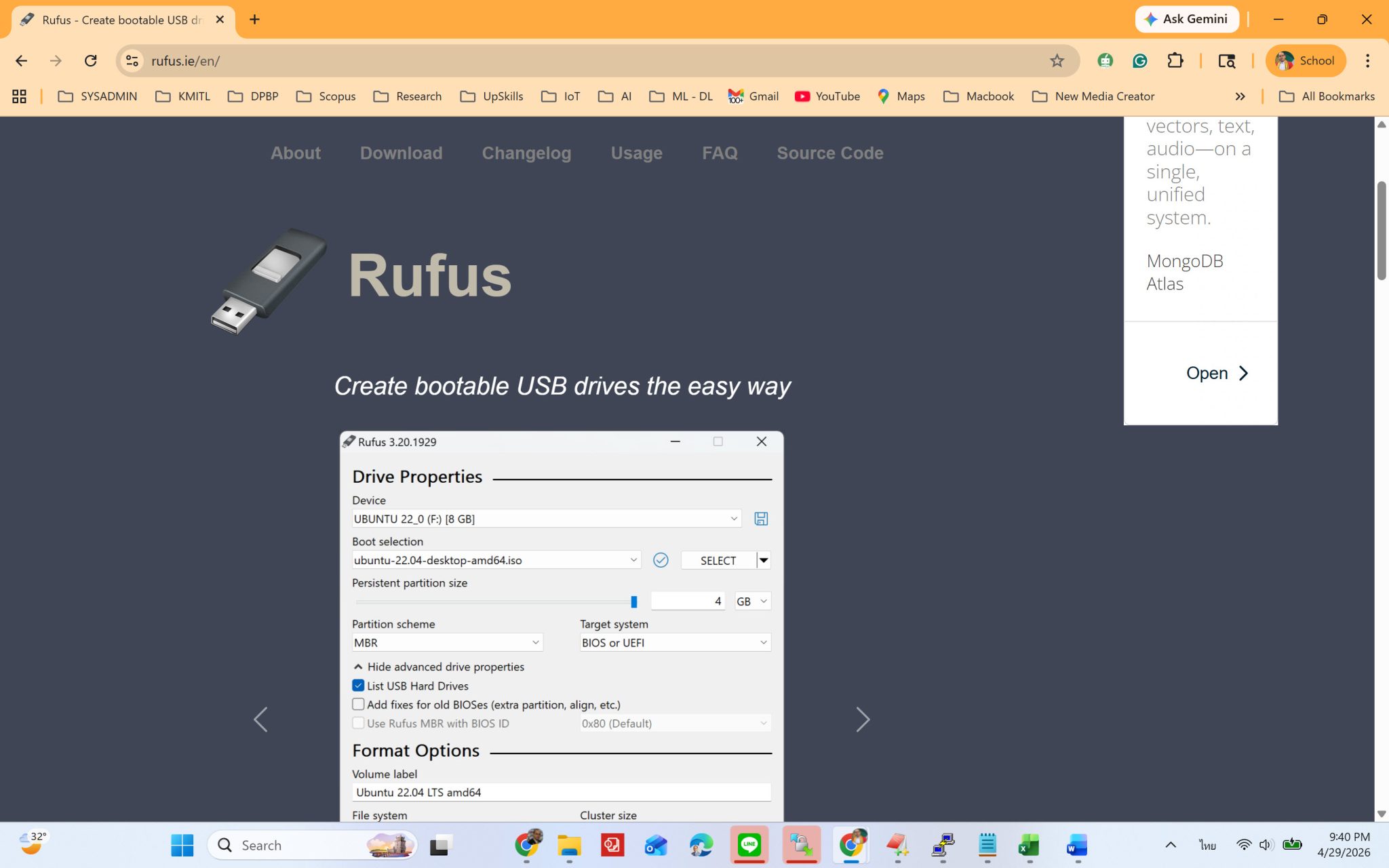Click the SELECT button for boot image
Viewport: 1389px width, 868px height.
click(x=718, y=560)
